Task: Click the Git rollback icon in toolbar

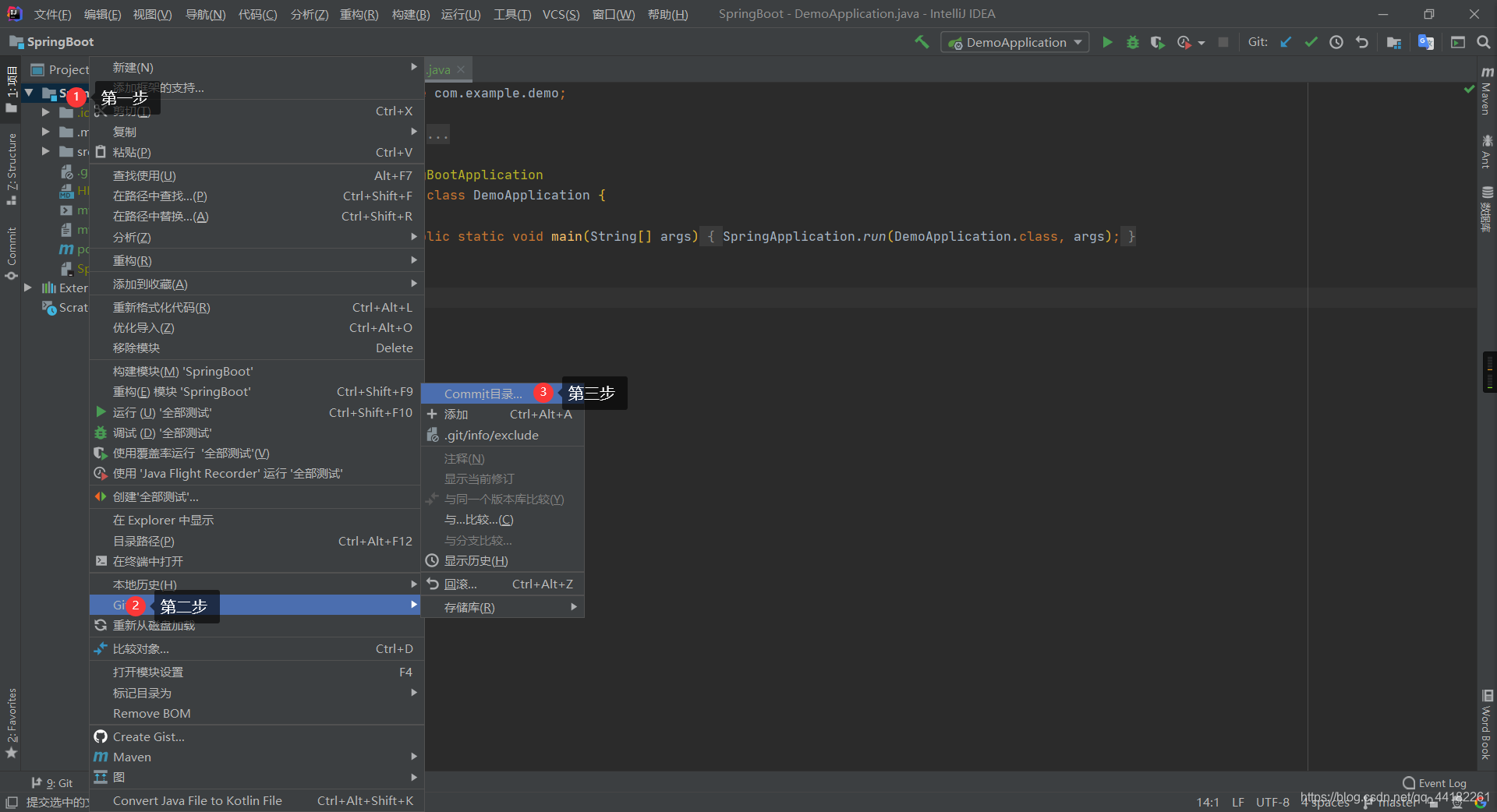Action: click(1362, 42)
